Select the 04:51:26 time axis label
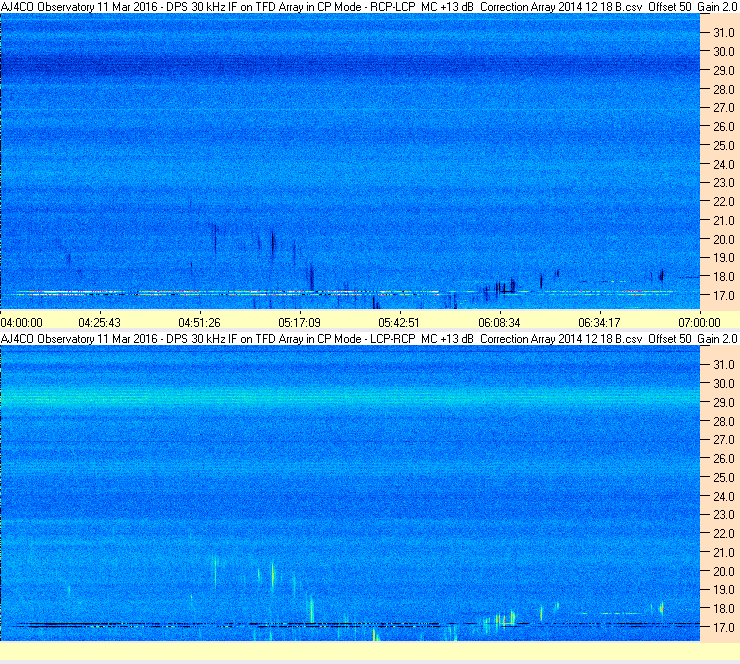Screen dimensions: 740x664 (200, 323)
